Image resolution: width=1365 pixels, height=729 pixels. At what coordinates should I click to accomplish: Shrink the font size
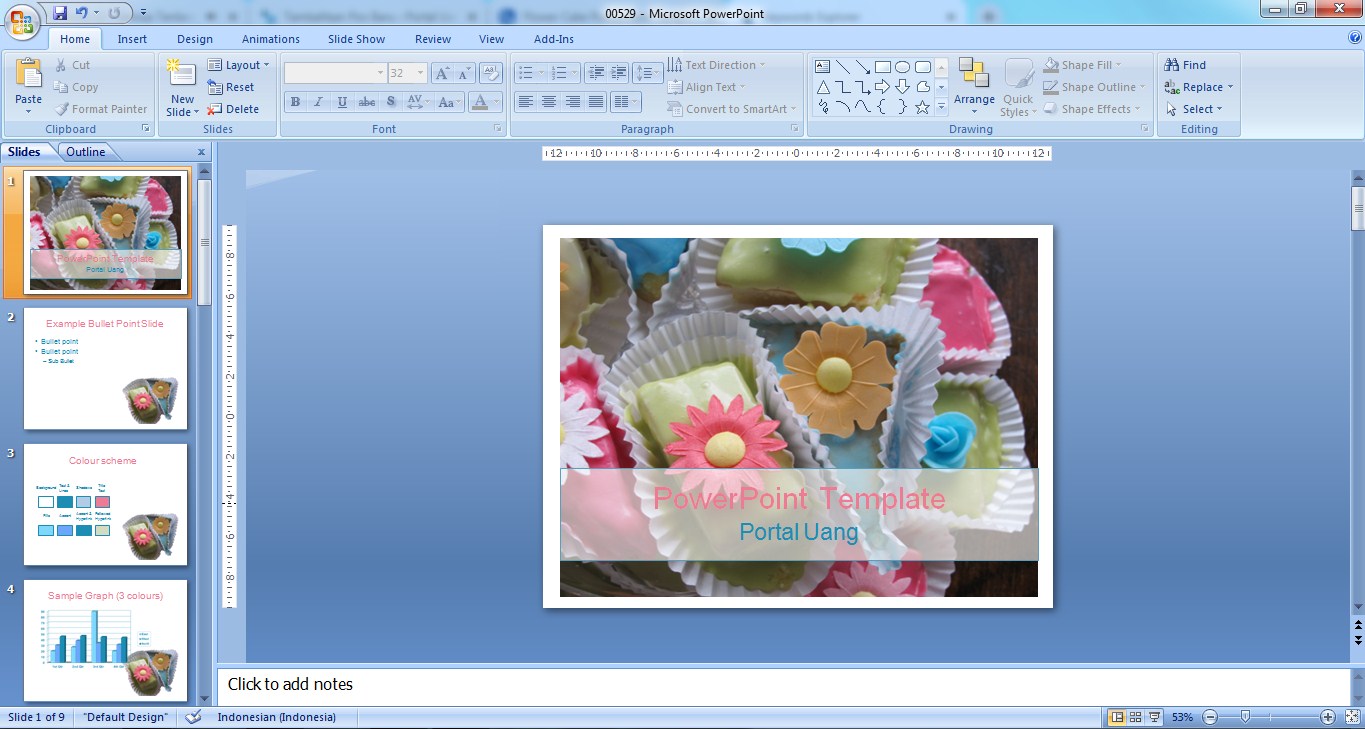pyautogui.click(x=464, y=73)
